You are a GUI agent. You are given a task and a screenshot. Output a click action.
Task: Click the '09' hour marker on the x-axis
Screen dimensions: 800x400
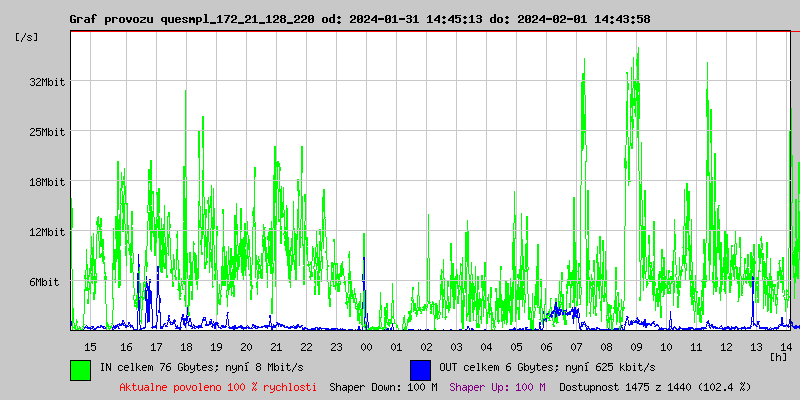(636, 346)
